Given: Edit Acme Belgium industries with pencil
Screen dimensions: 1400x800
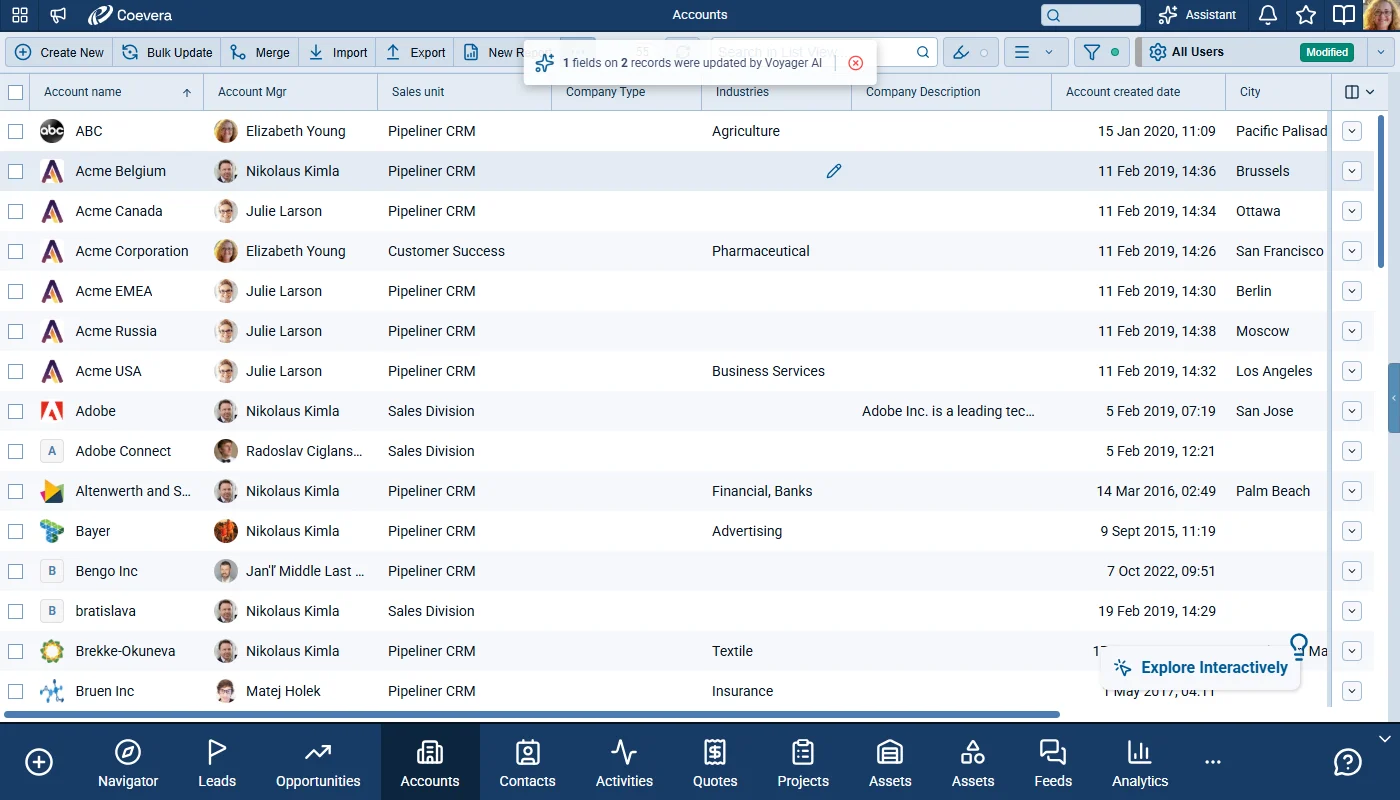Looking at the screenshot, I should pos(834,171).
